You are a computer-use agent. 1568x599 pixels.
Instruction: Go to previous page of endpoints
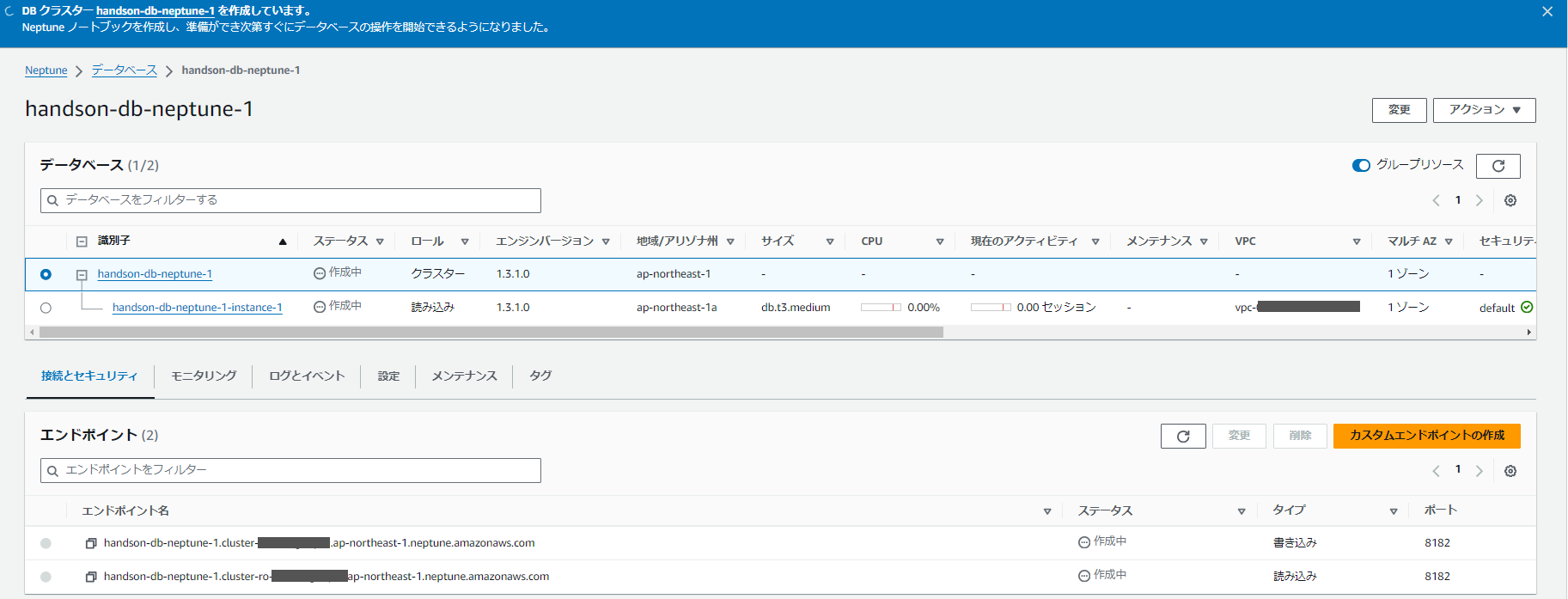pos(1436,471)
